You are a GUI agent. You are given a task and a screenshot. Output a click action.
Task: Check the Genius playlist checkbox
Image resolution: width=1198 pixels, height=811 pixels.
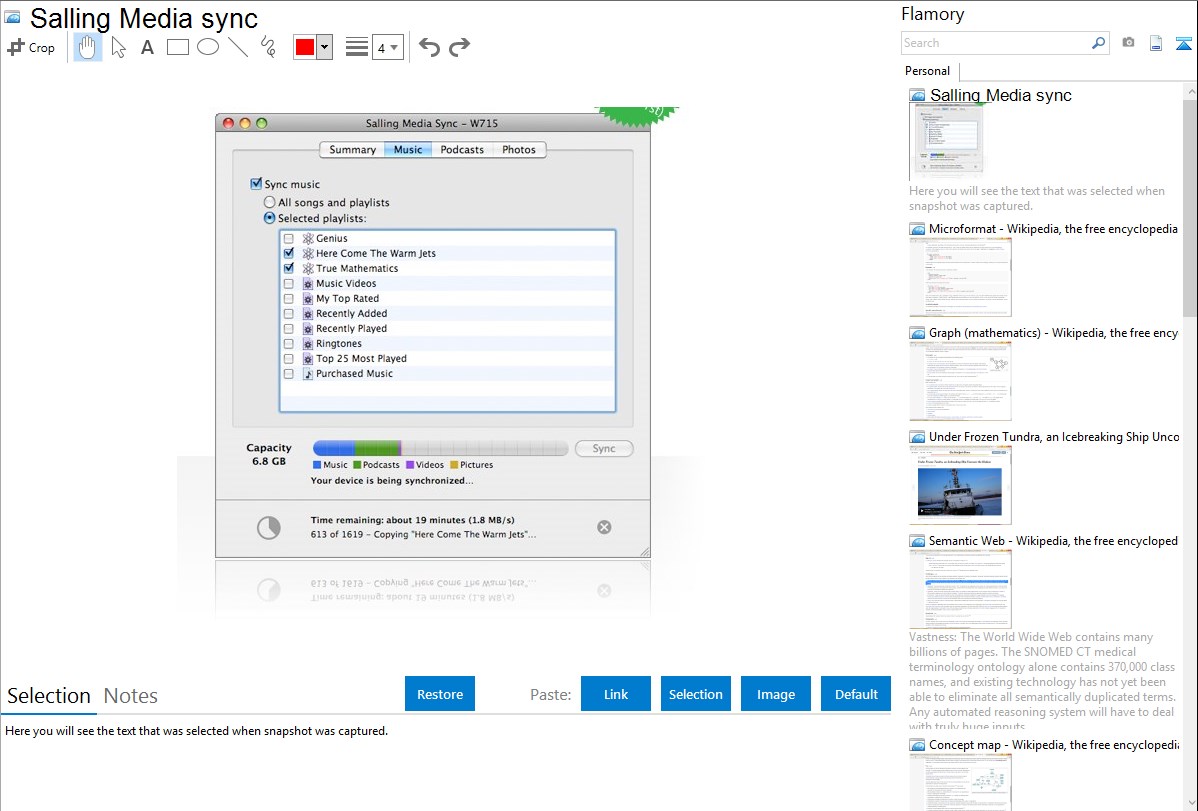[289, 238]
